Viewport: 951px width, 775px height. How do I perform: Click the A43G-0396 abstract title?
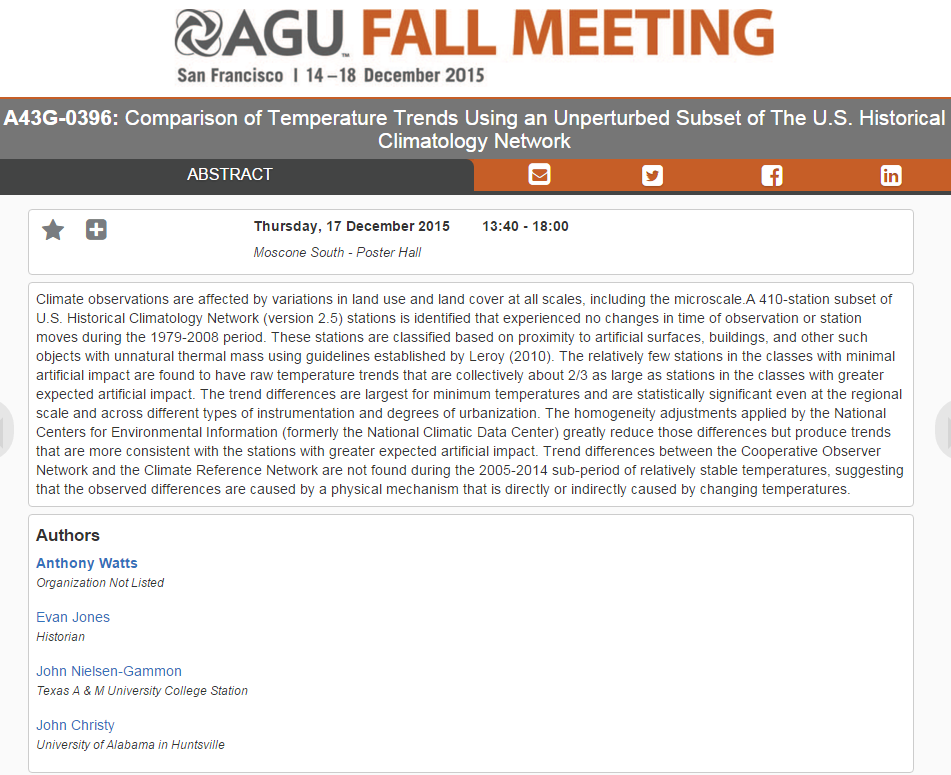(x=475, y=129)
